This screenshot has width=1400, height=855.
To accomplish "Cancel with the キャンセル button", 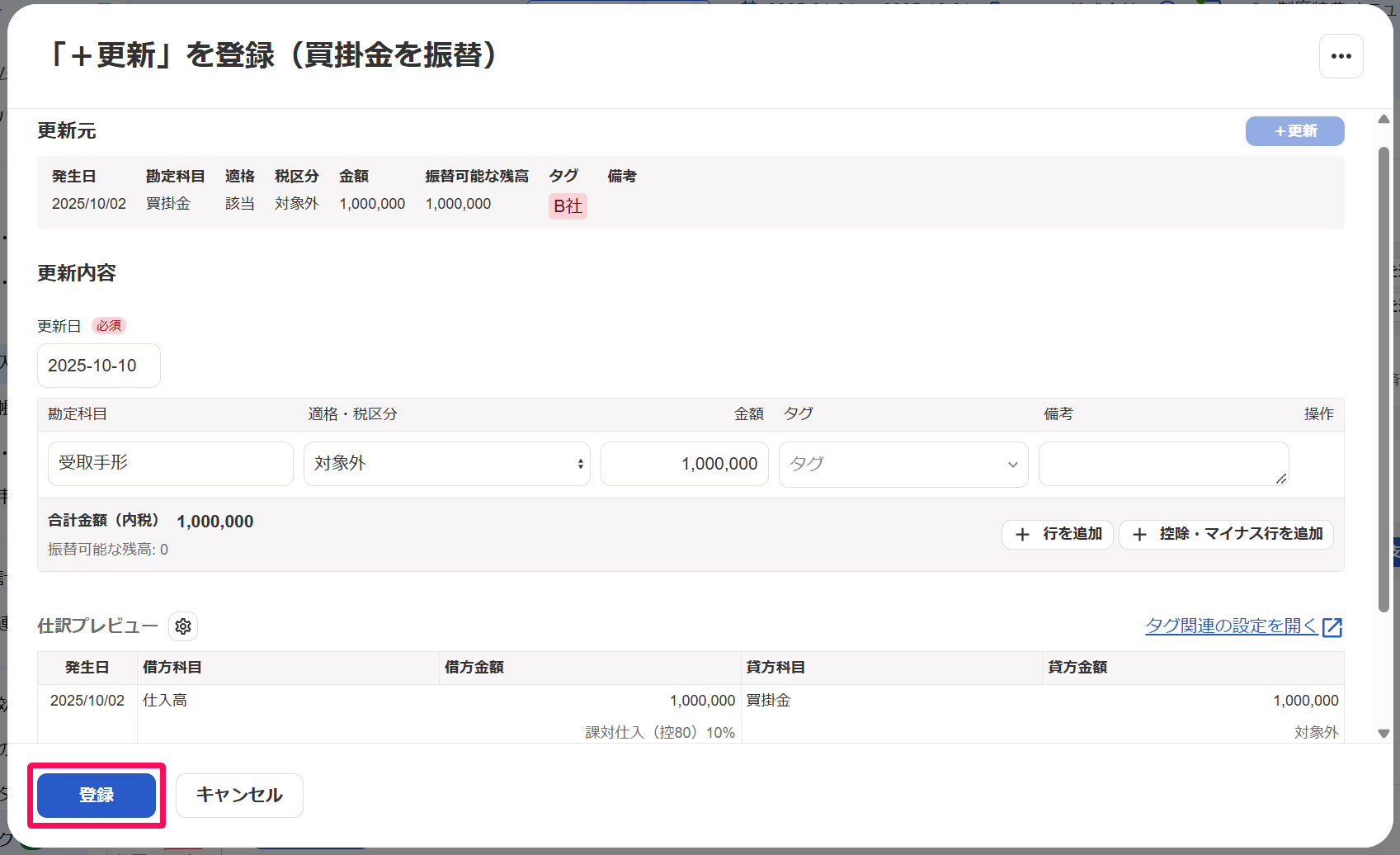I will click(239, 796).
